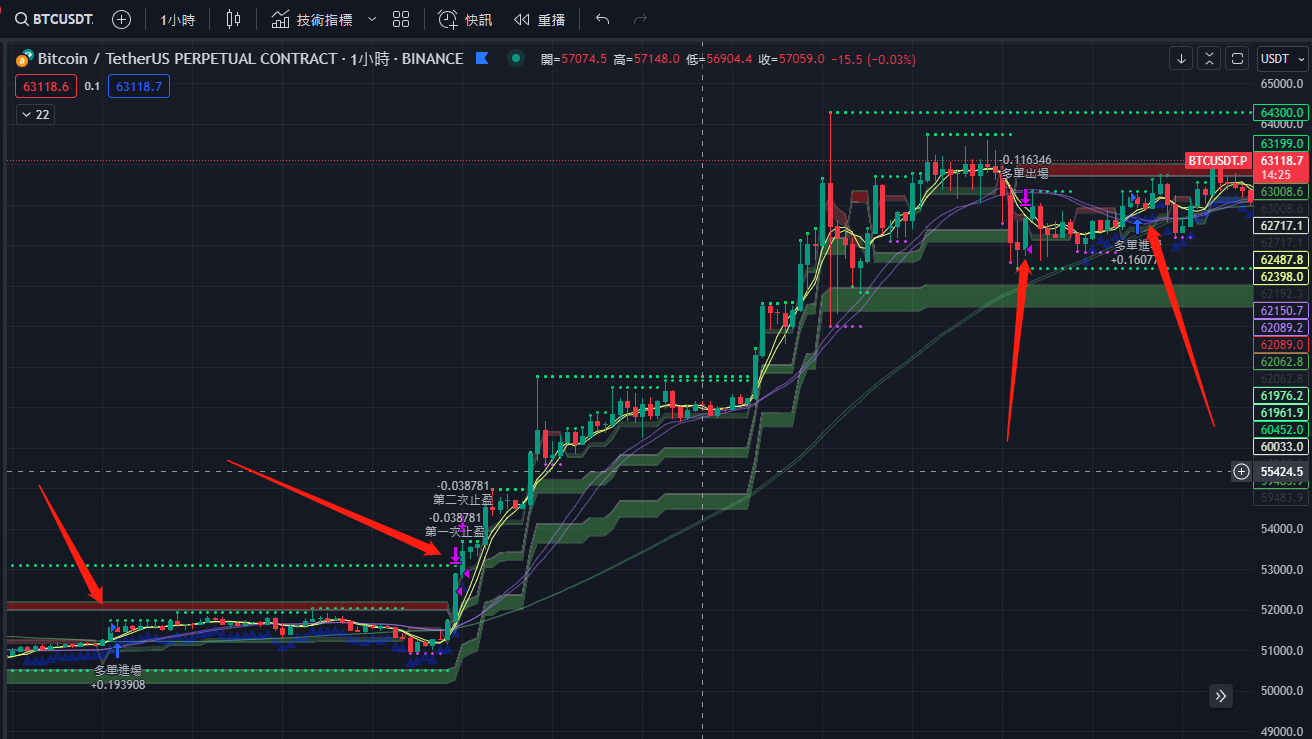Click the 0.1 spread value between prices
1312x739 pixels.
pyautogui.click(x=92, y=87)
